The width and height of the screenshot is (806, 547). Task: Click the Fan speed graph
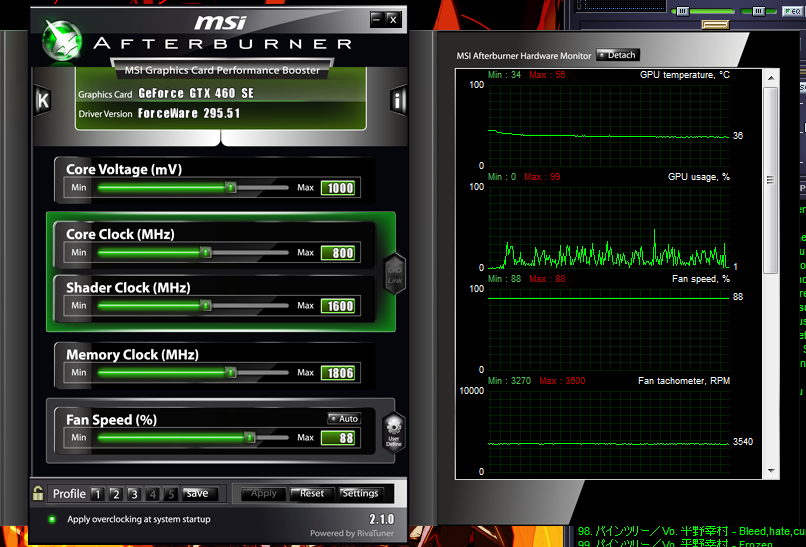tap(609, 329)
